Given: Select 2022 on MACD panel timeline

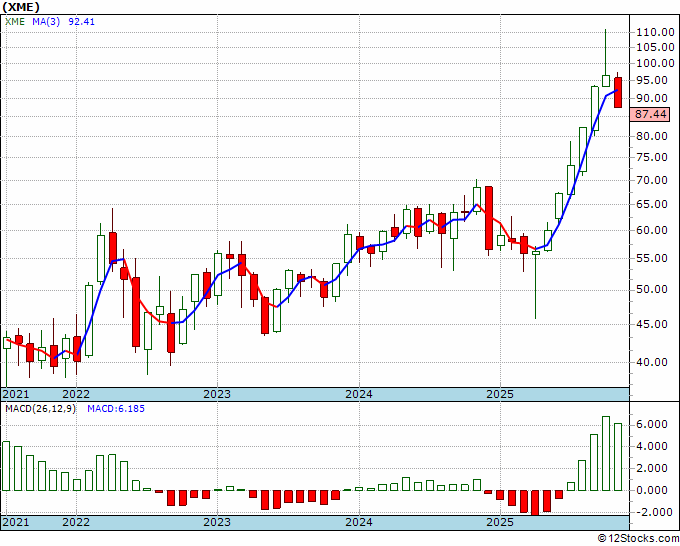Looking at the screenshot, I should pos(76,522).
